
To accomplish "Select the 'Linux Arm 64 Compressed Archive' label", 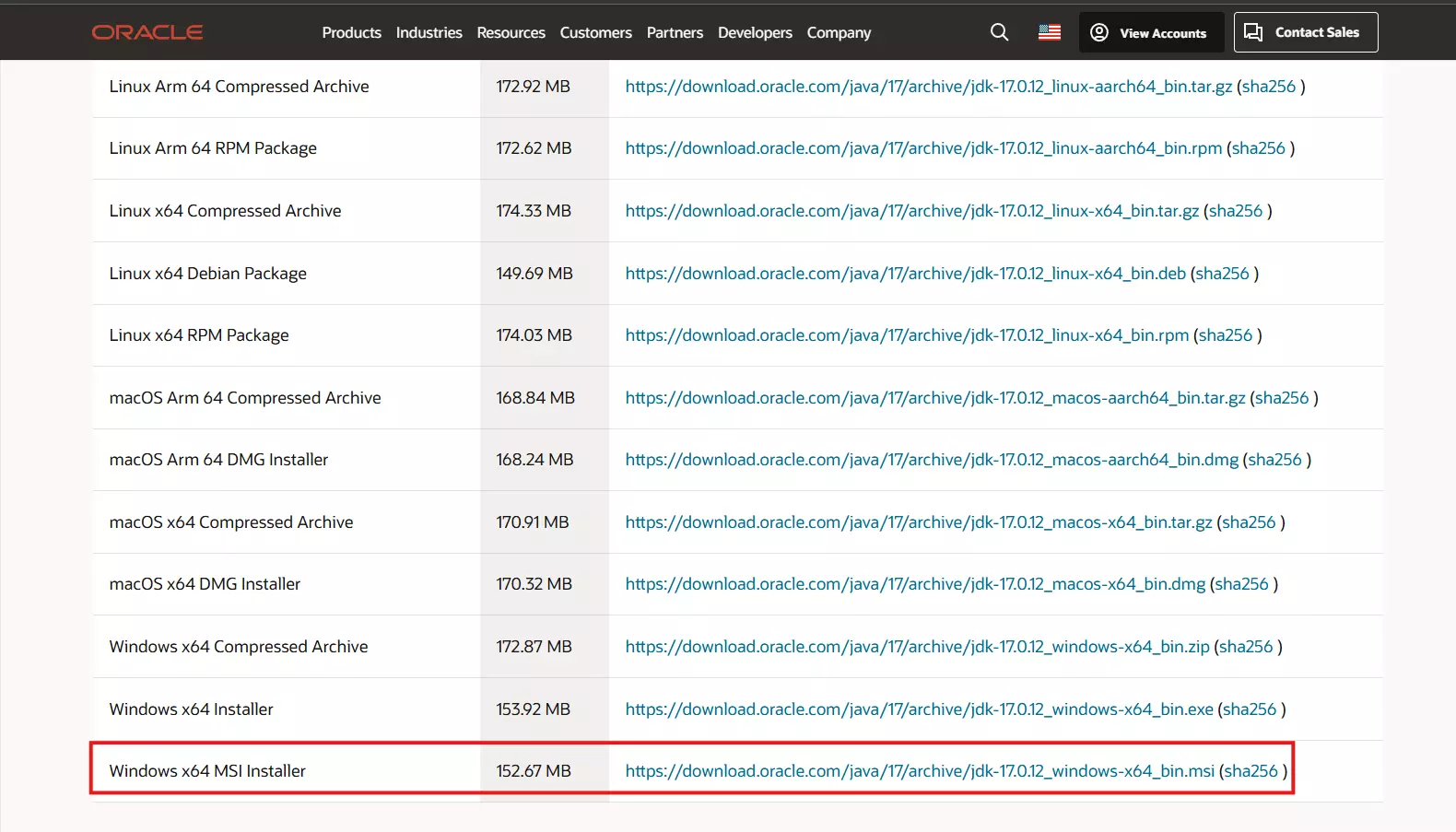I will (x=239, y=87).
